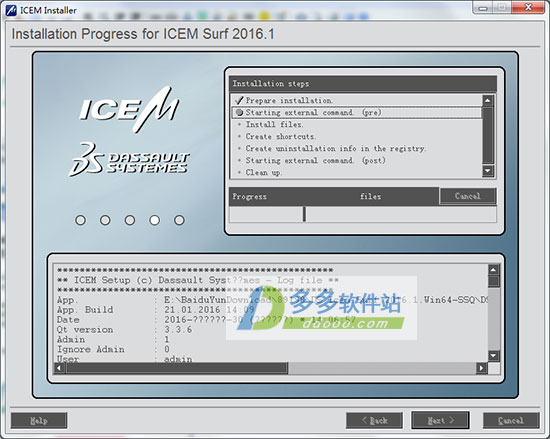Screen dimensions: 550x439
Task: Open Help at the bottom left
Action: [39, 420]
